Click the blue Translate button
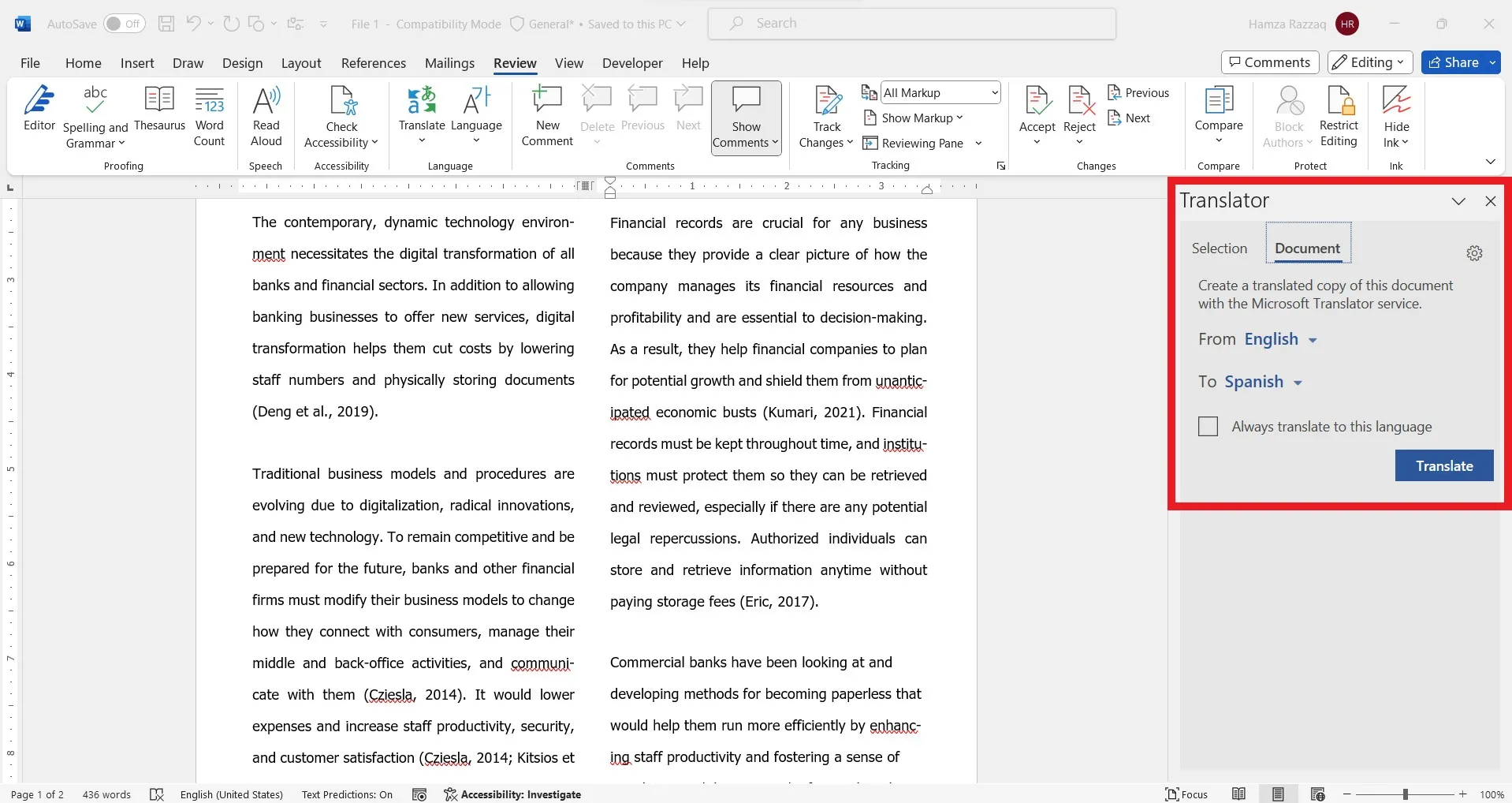The height and width of the screenshot is (803, 1512). 1443,466
